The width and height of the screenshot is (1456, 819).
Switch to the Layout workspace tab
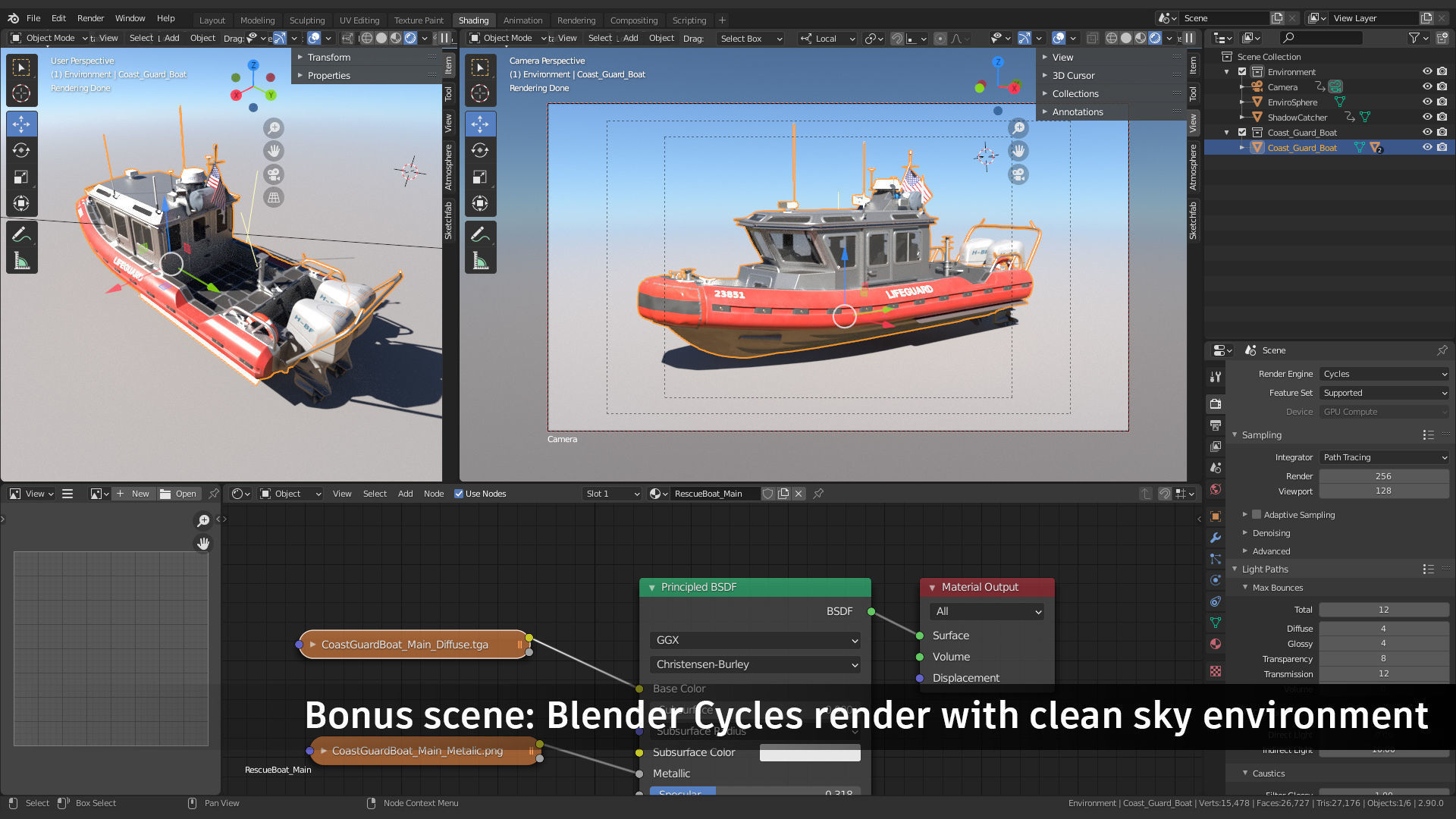[x=212, y=20]
